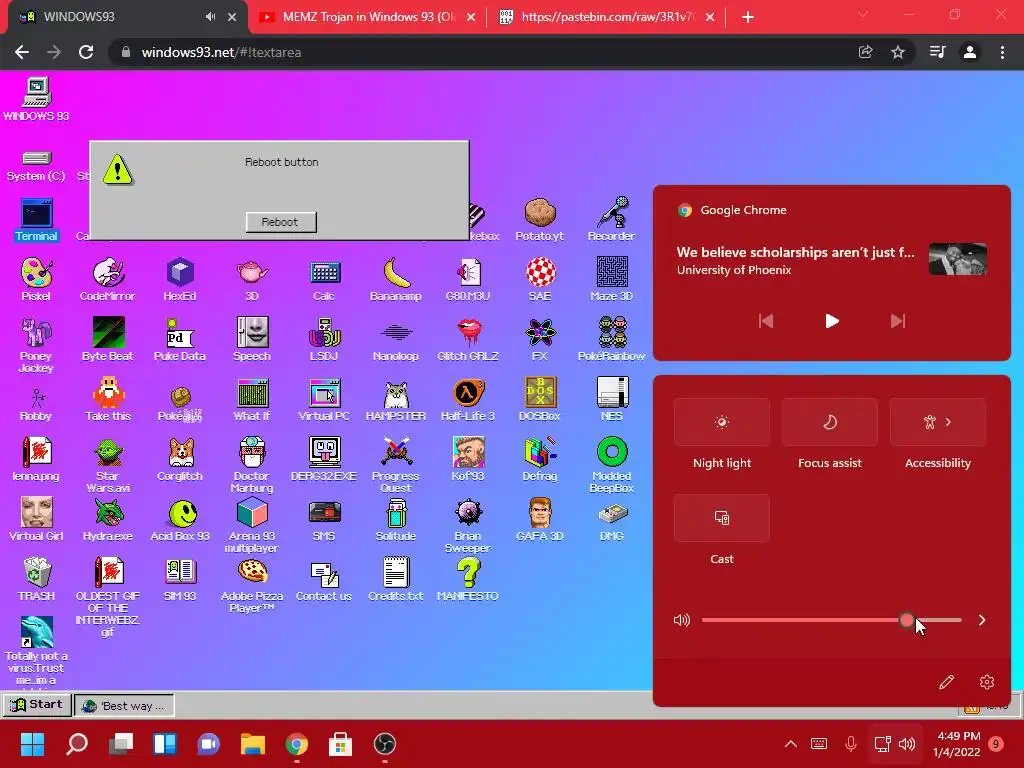
Task: Open Chrome three-dot menu
Action: (x=1002, y=52)
